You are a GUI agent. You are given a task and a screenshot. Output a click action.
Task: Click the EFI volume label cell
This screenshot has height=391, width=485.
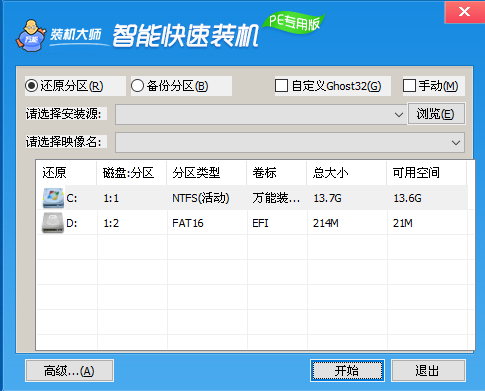pyautogui.click(x=260, y=223)
